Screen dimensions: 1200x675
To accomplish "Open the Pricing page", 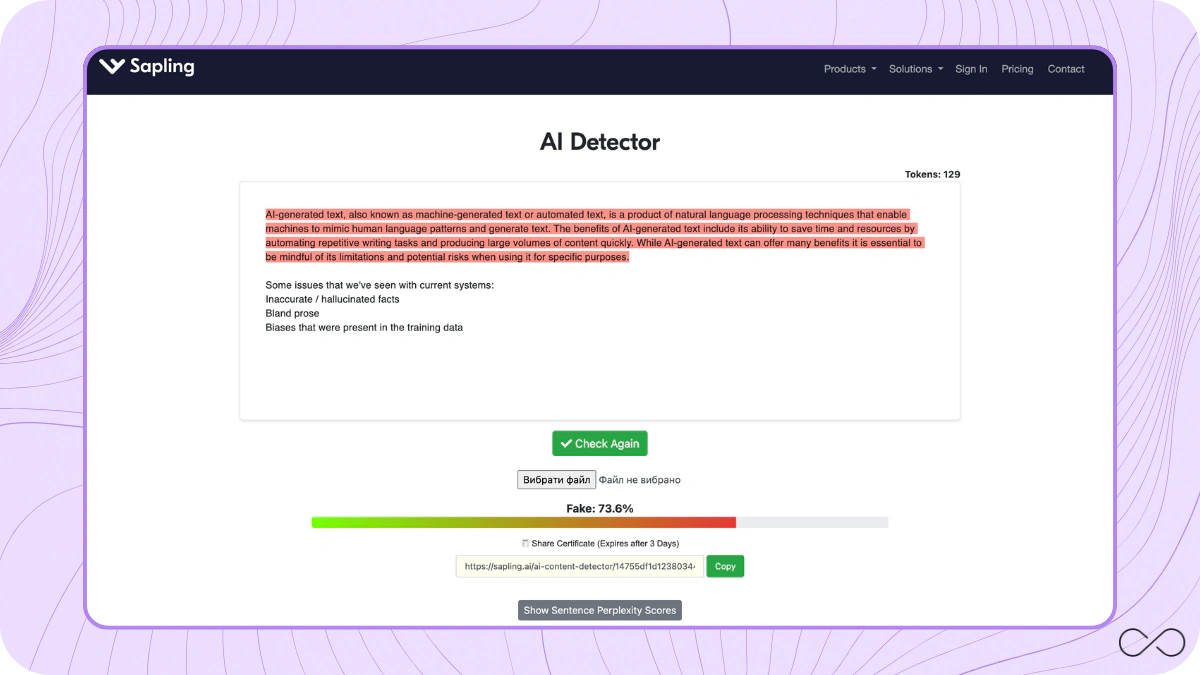I will pos(1017,69).
